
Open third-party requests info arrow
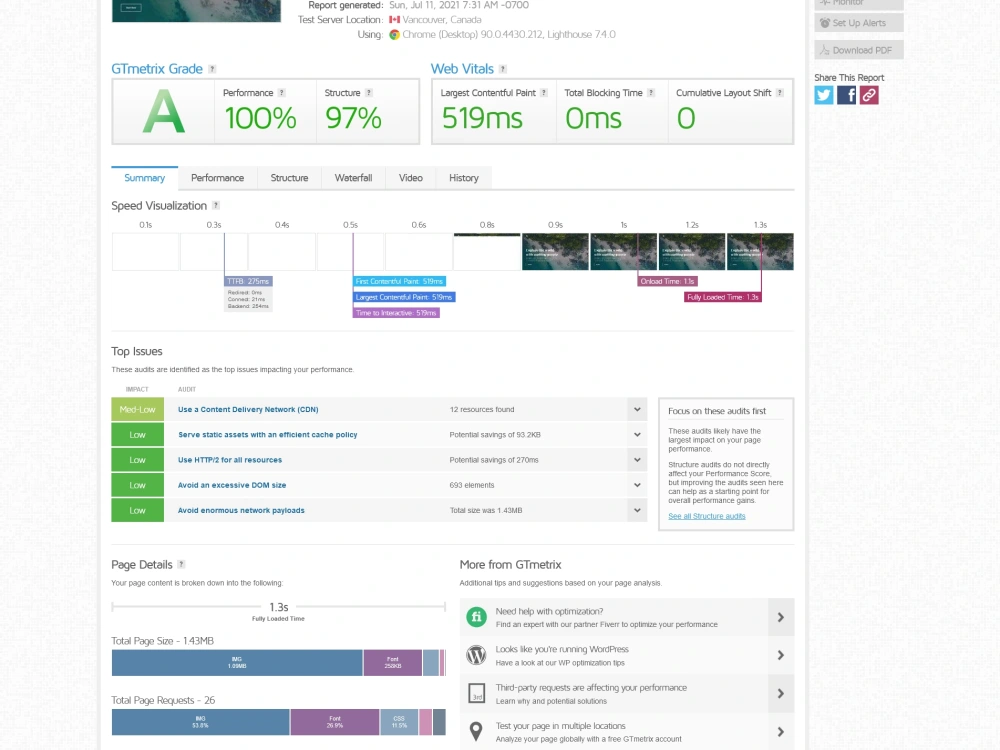click(781, 693)
